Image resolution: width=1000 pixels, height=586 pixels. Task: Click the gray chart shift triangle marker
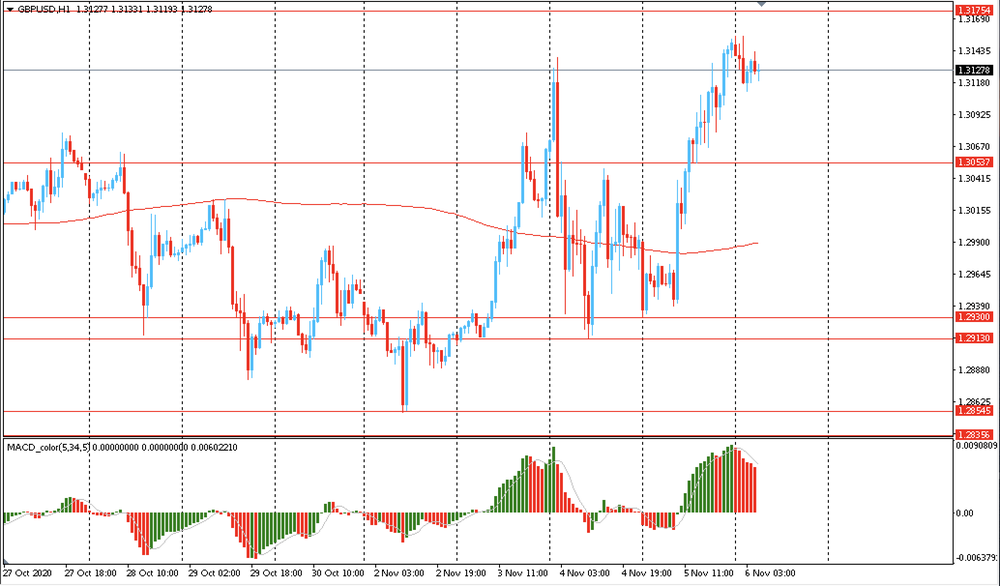tap(761, 3)
